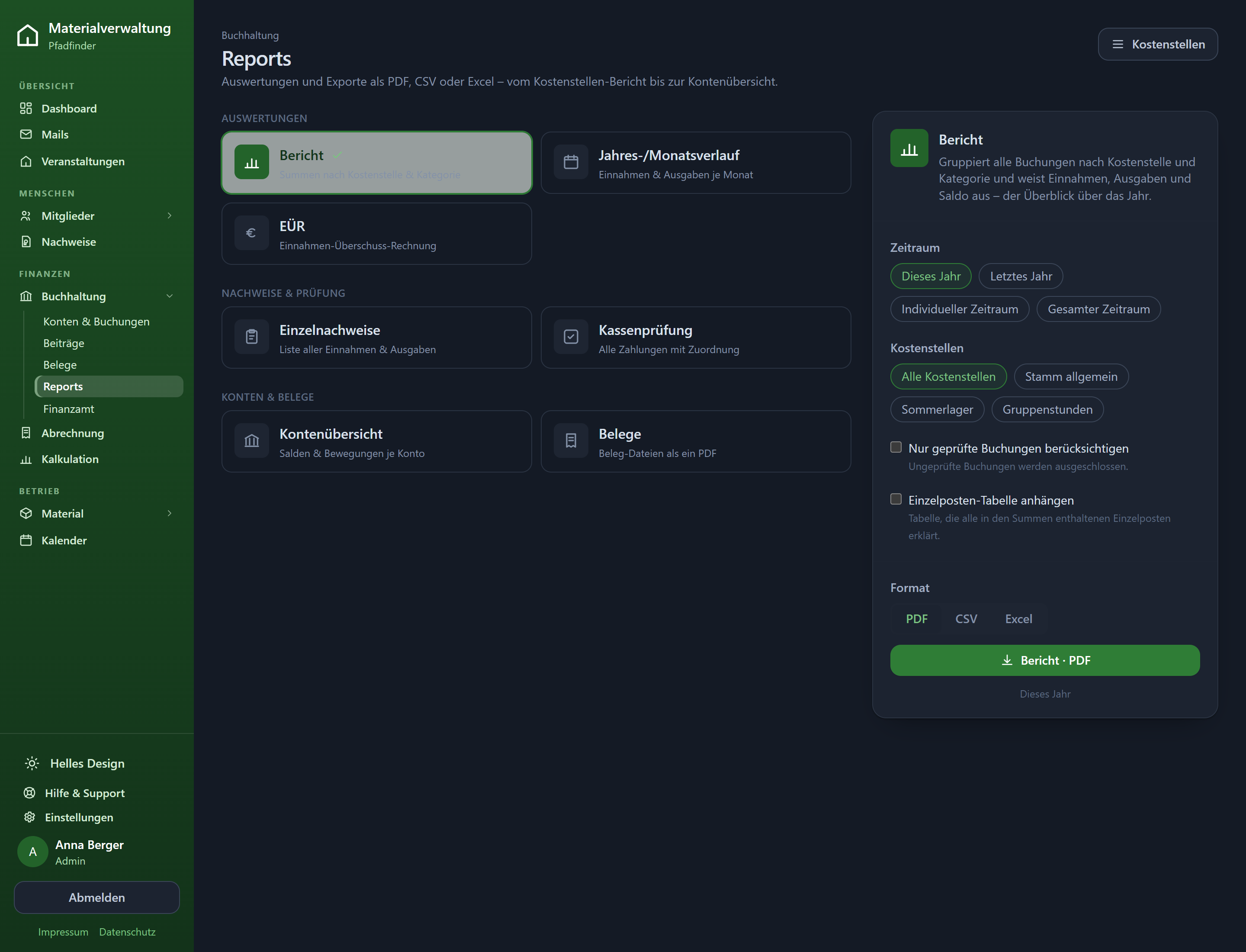Open Konten & Buchungen in sidebar
This screenshot has height=952, width=1246.
click(x=96, y=321)
